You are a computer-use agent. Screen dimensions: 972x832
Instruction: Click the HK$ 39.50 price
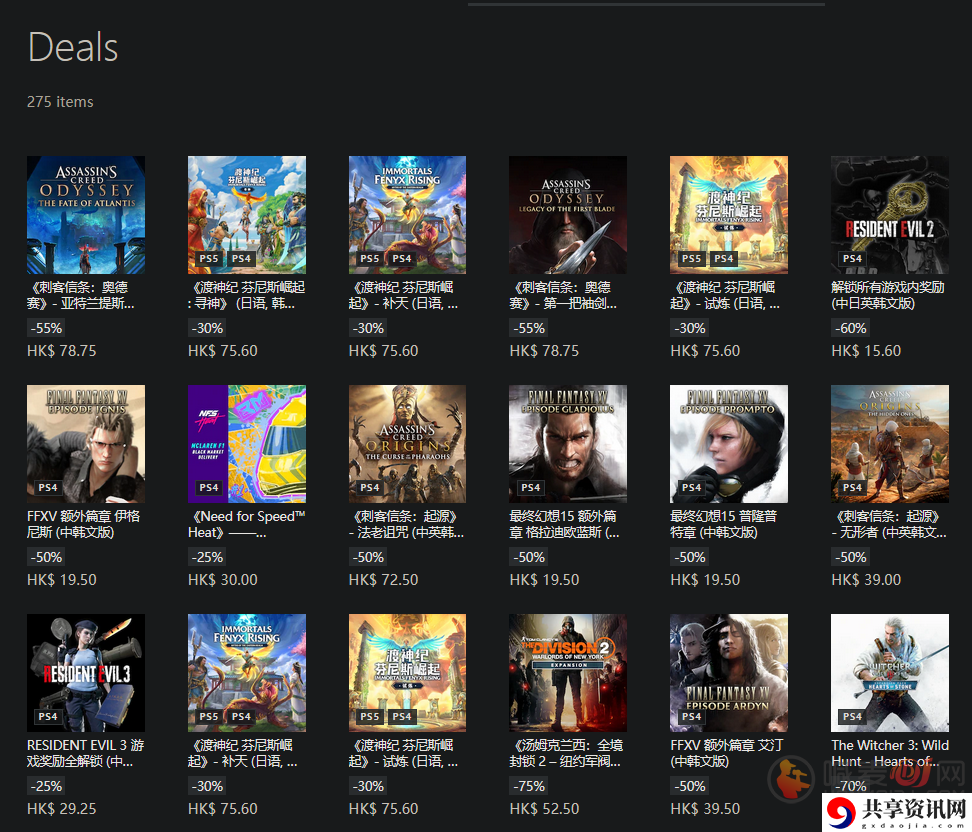(705, 809)
